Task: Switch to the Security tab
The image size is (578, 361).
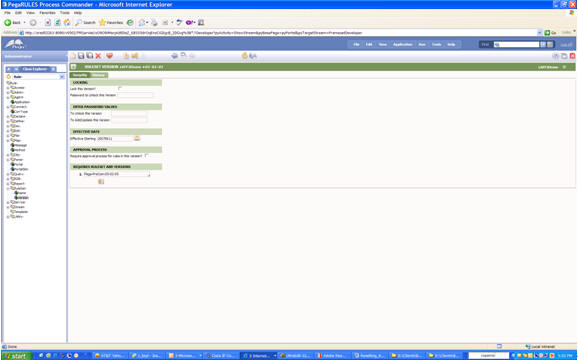Action: (x=80, y=75)
